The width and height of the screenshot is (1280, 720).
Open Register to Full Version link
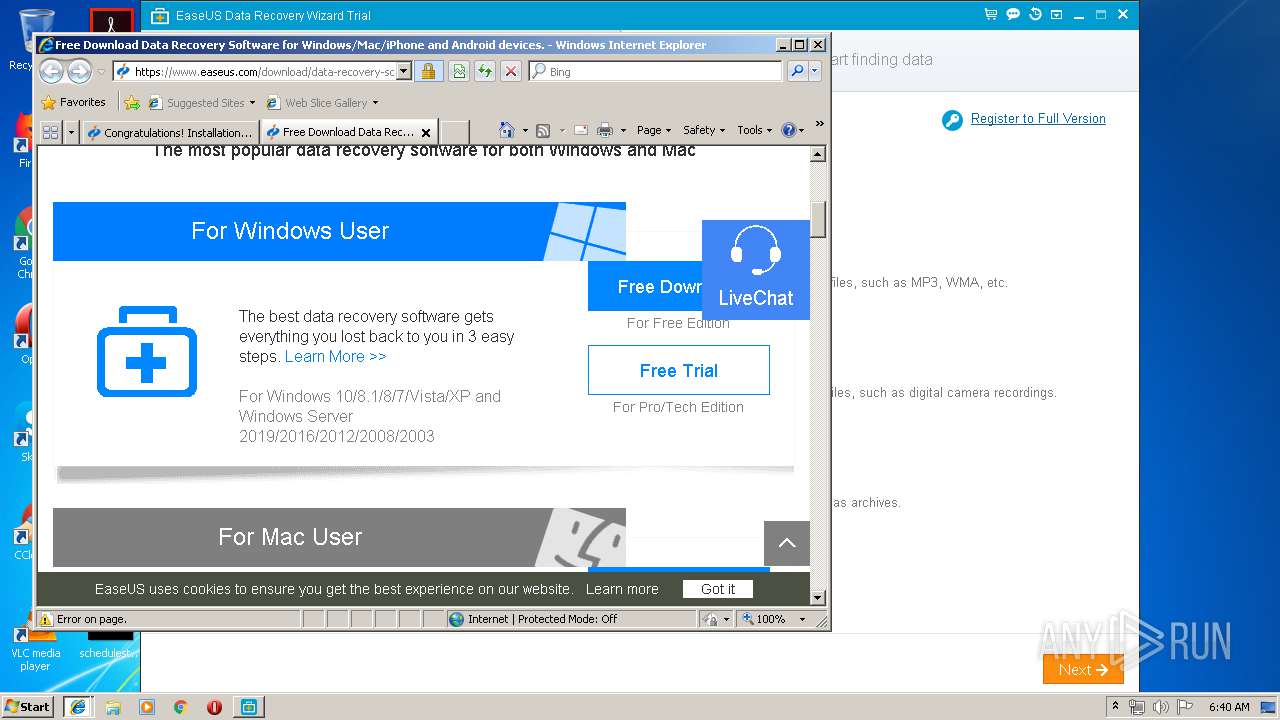(1038, 118)
